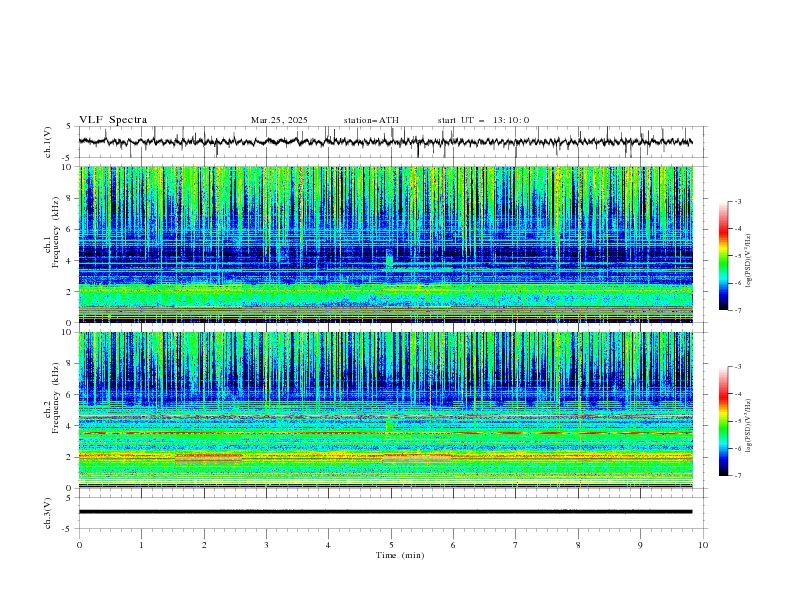Click the lower 'log(PSD)(V²/Hz)' colorbar label
792x612 pixels.
coord(749,426)
